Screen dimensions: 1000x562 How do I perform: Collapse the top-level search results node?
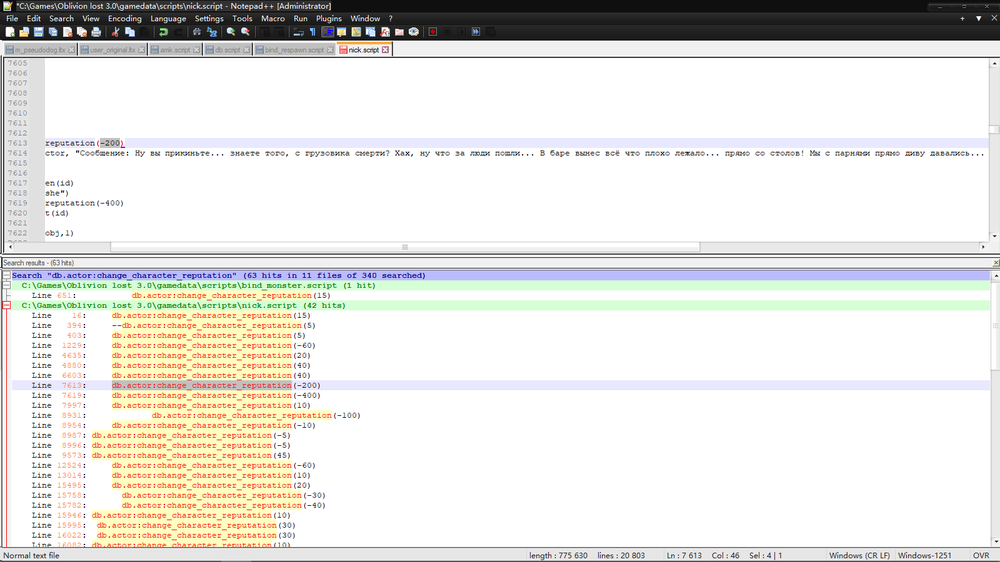[x=7, y=275]
